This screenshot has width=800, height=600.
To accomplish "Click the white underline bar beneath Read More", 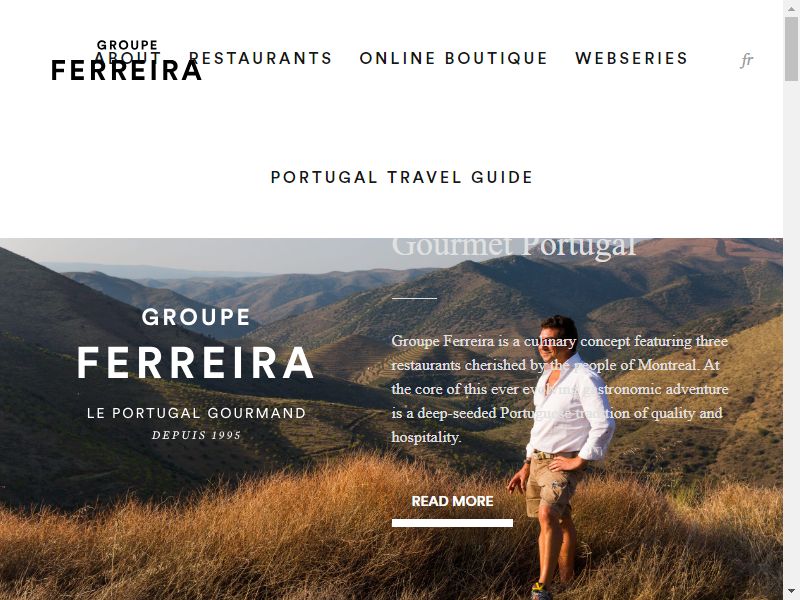I will point(452,523).
